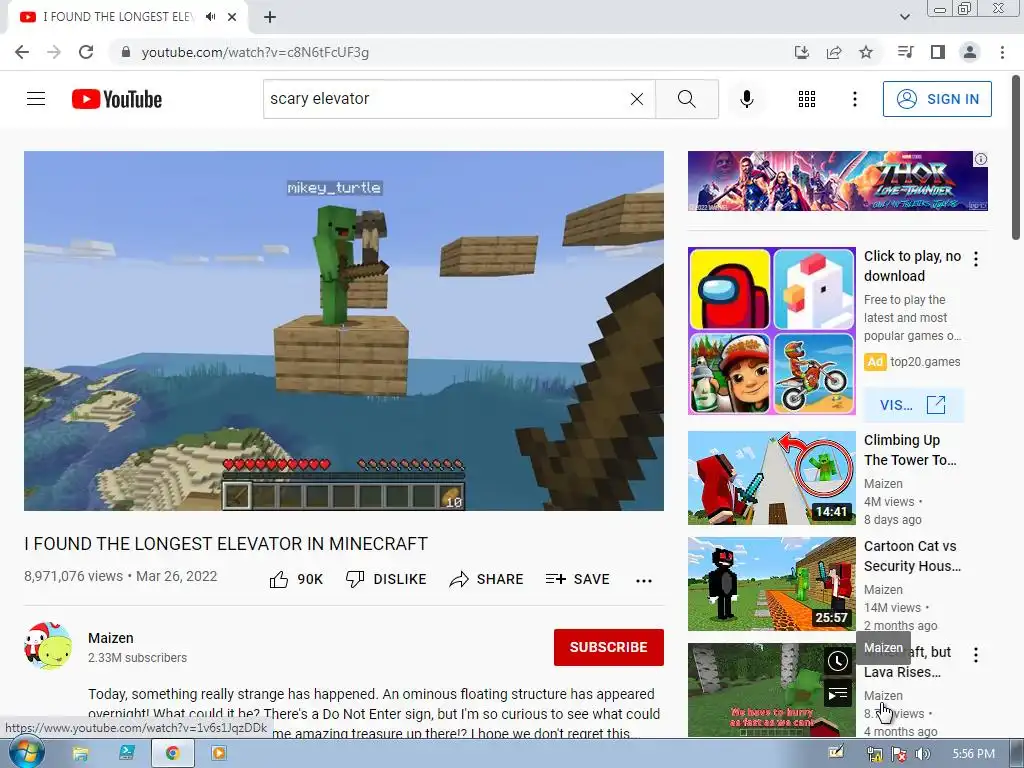Open the 'Click to play, no download' ad title
The width and height of the screenshot is (1024, 768).
pos(912,266)
